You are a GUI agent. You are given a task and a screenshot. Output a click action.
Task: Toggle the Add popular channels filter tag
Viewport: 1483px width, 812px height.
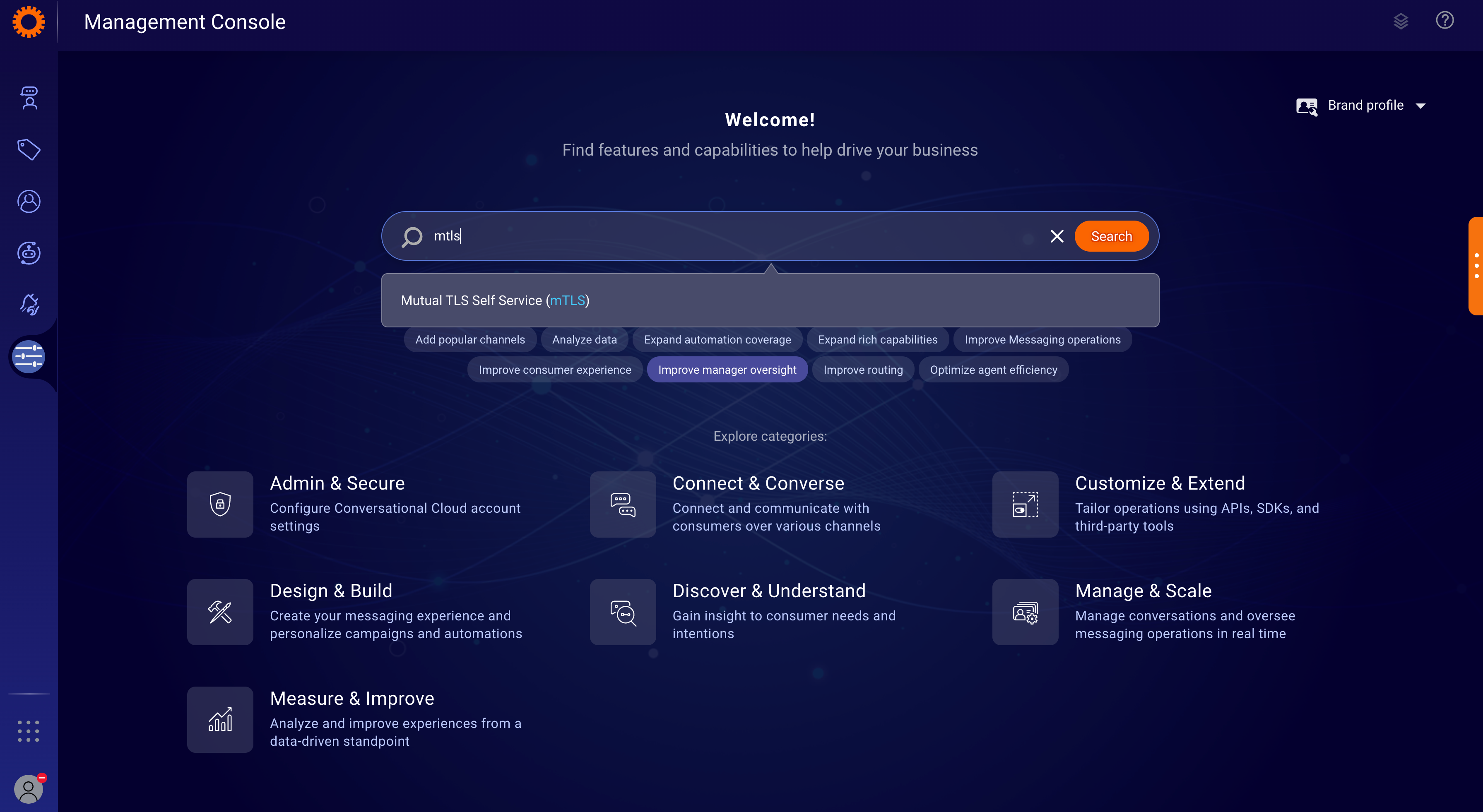point(470,339)
